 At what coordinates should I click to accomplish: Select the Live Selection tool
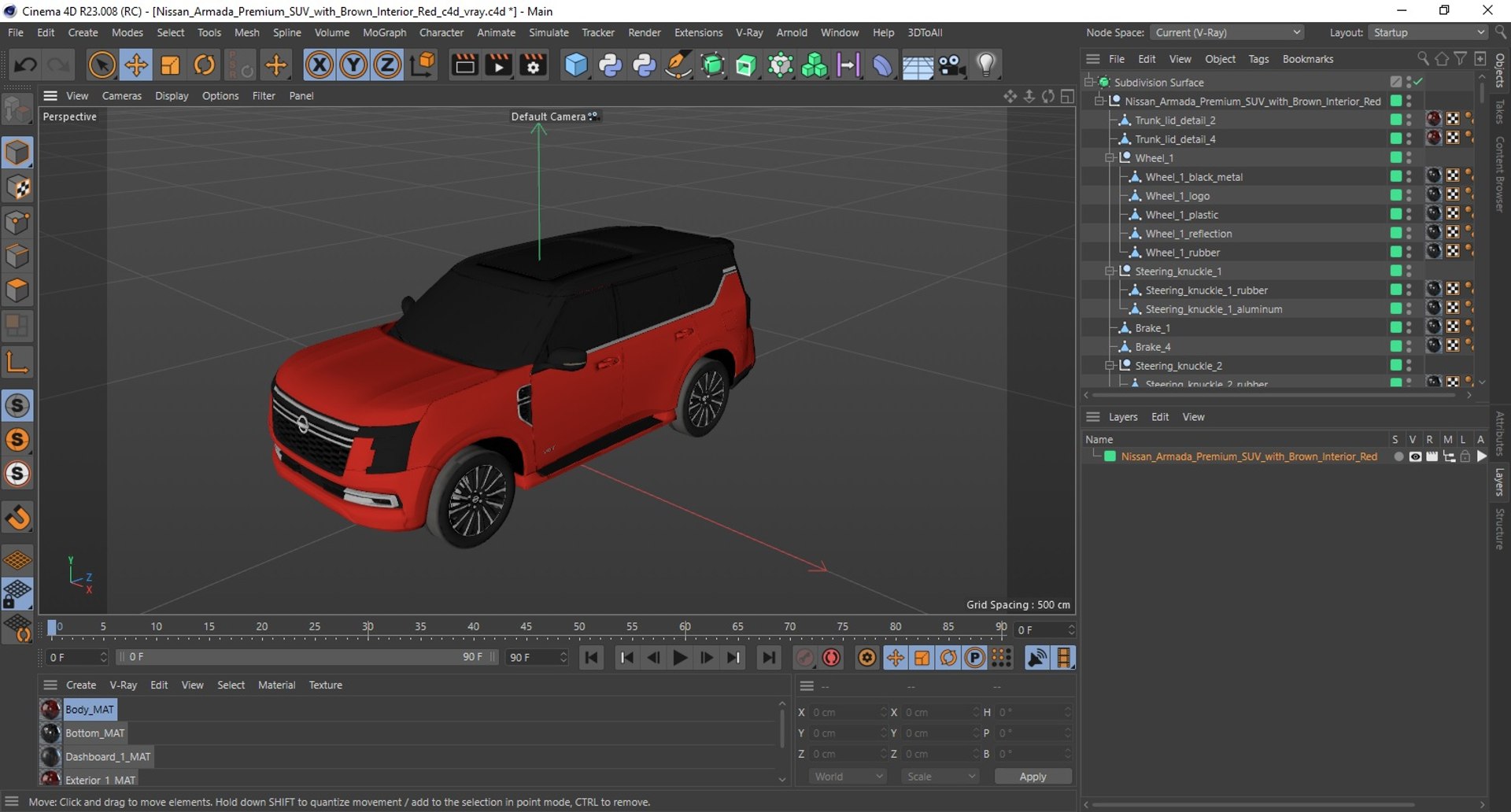click(x=102, y=65)
